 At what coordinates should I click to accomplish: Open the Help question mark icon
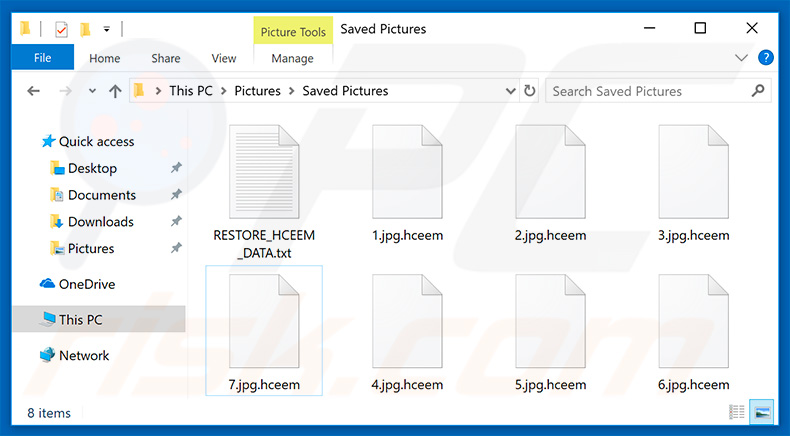pos(765,58)
